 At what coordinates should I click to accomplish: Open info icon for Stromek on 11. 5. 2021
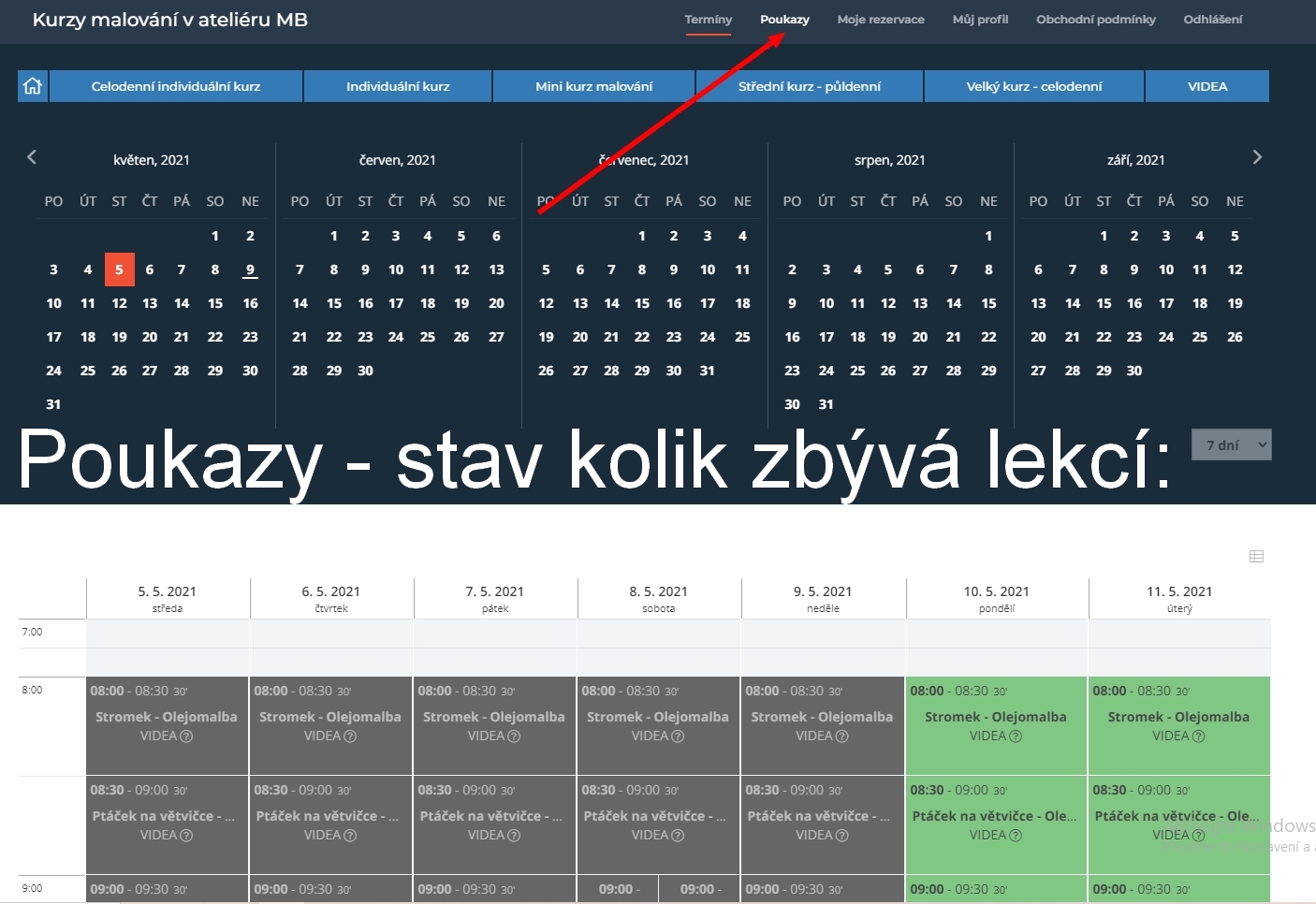tap(1199, 736)
